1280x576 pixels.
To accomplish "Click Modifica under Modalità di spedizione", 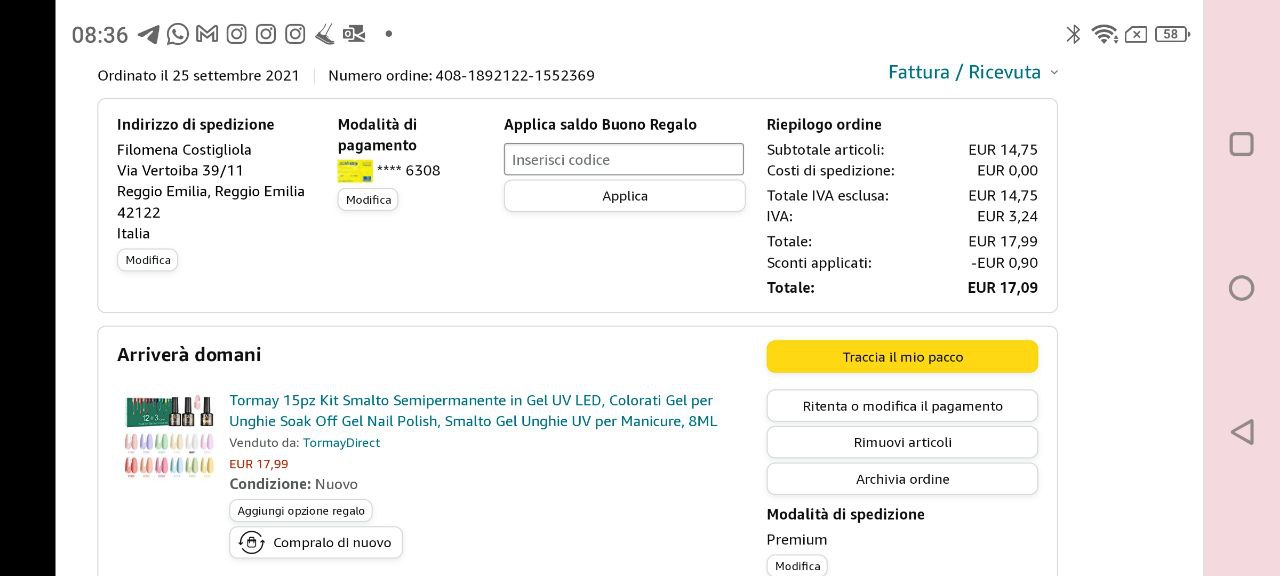I will [x=797, y=566].
